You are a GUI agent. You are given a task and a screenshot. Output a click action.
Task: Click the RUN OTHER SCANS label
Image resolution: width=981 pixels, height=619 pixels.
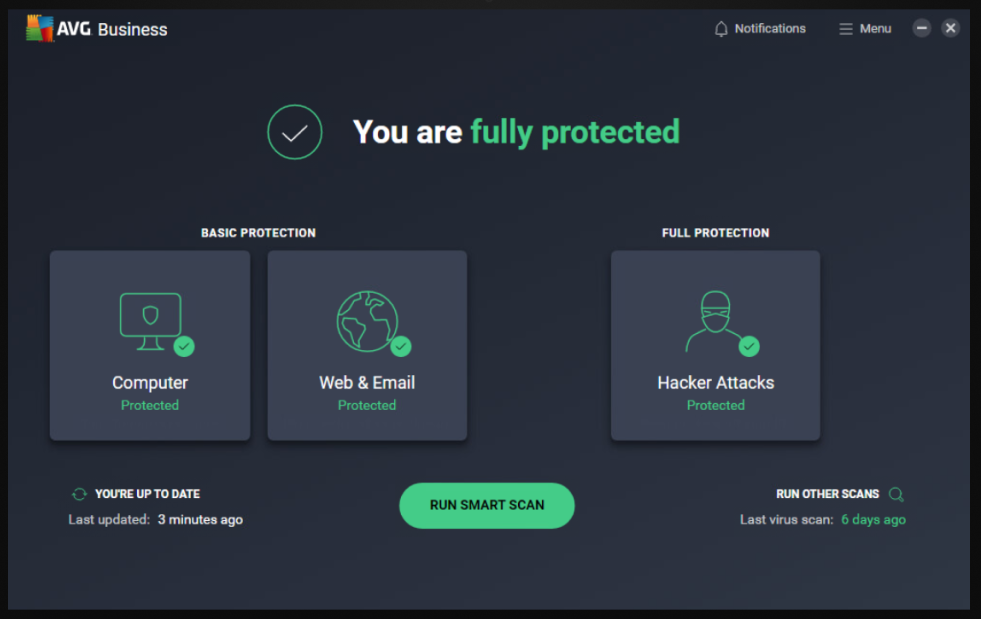click(x=829, y=493)
